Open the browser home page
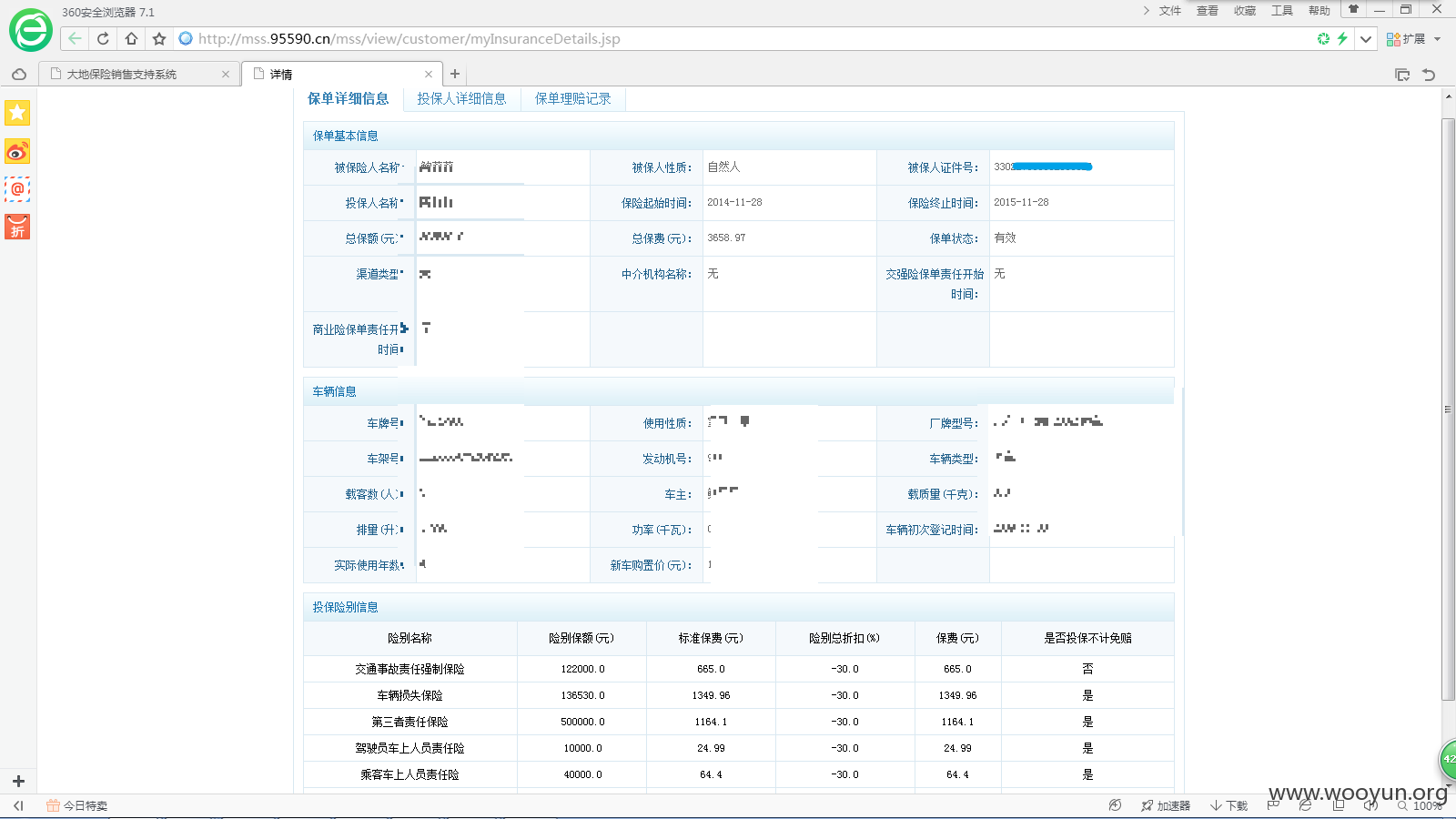 point(131,38)
